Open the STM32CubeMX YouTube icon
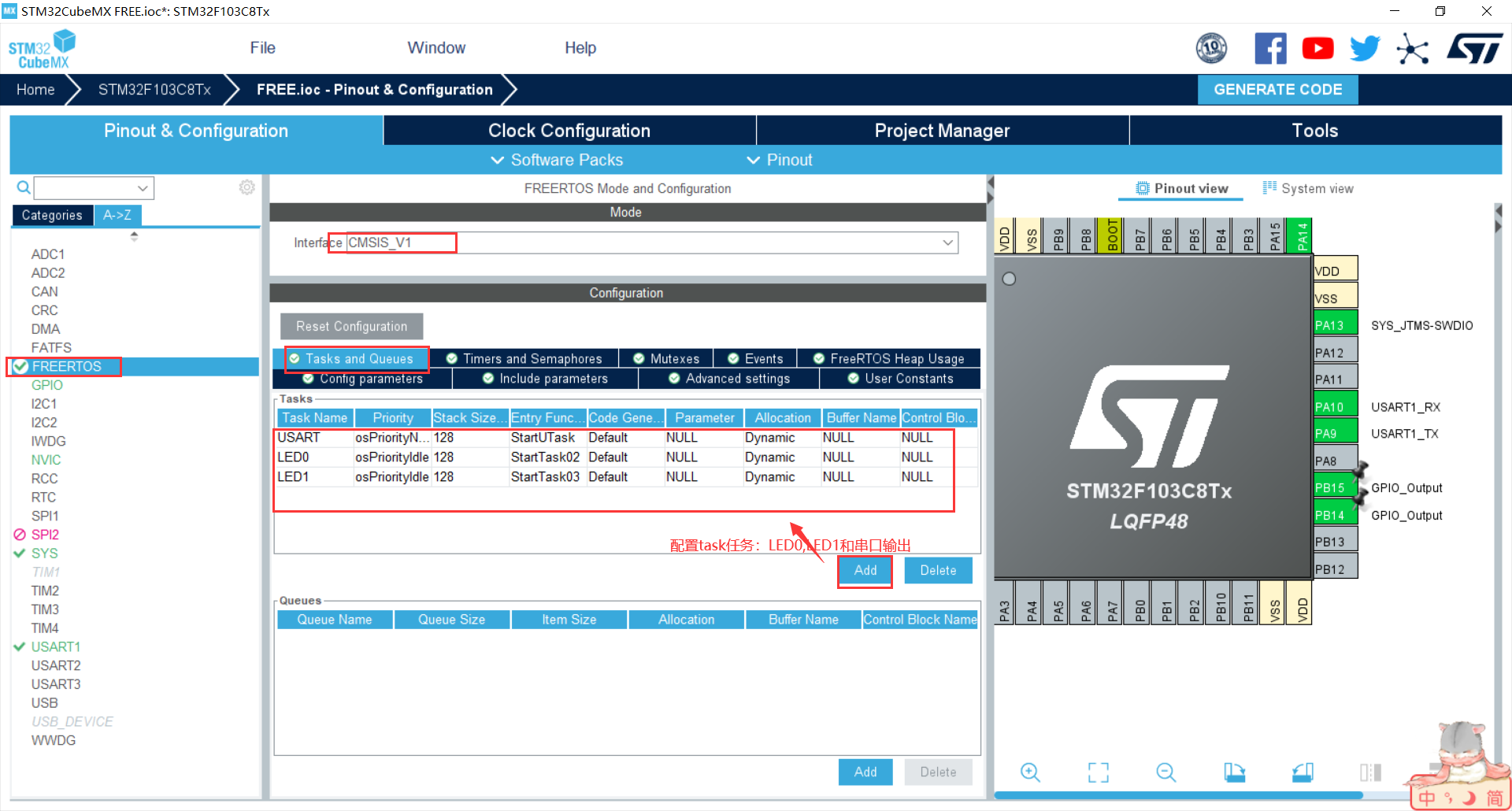This screenshot has height=811, width=1512. click(1317, 48)
